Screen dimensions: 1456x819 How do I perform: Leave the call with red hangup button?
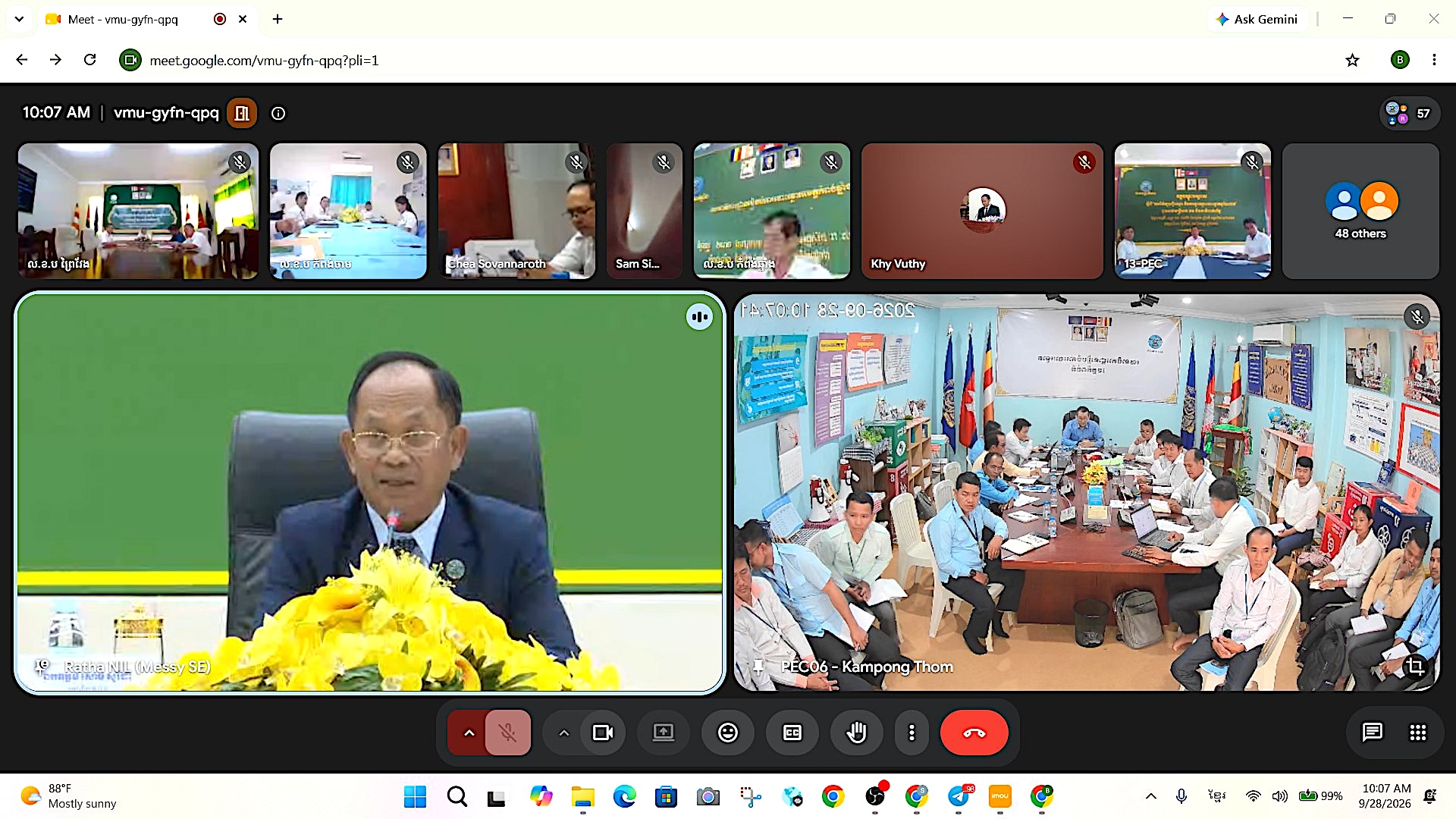pyautogui.click(x=974, y=733)
